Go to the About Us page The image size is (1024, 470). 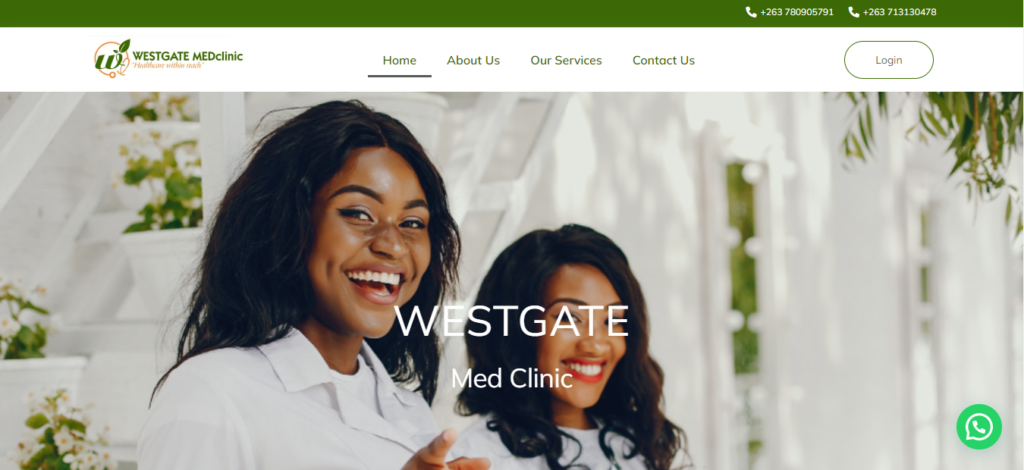click(x=473, y=60)
